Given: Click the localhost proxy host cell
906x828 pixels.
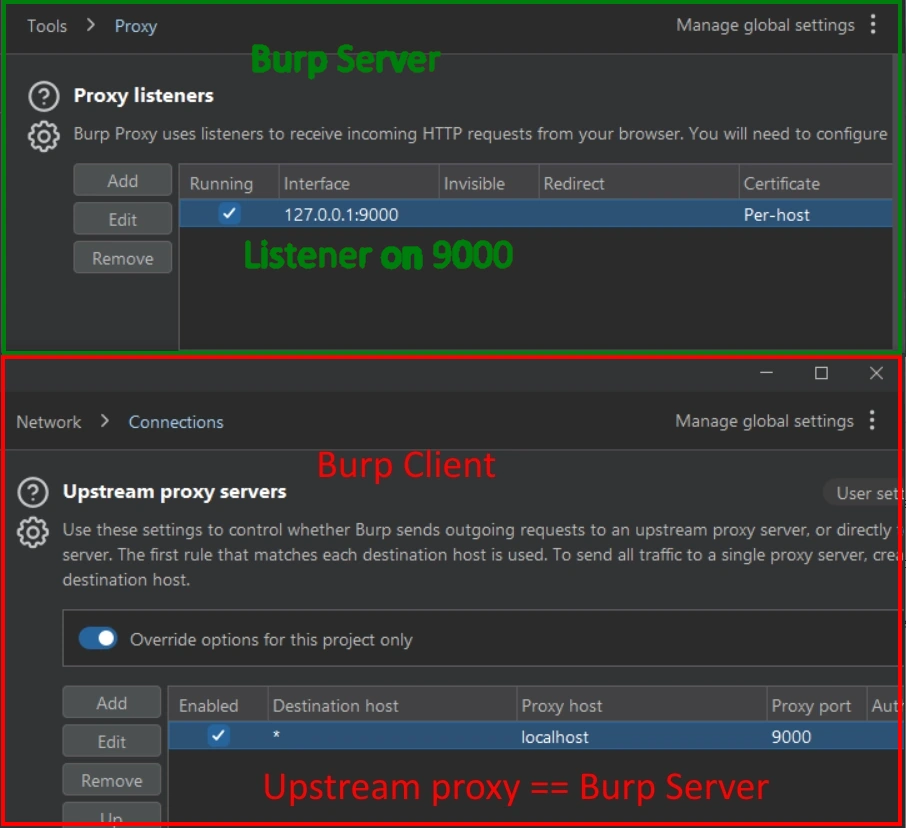Looking at the screenshot, I should 641,736.
